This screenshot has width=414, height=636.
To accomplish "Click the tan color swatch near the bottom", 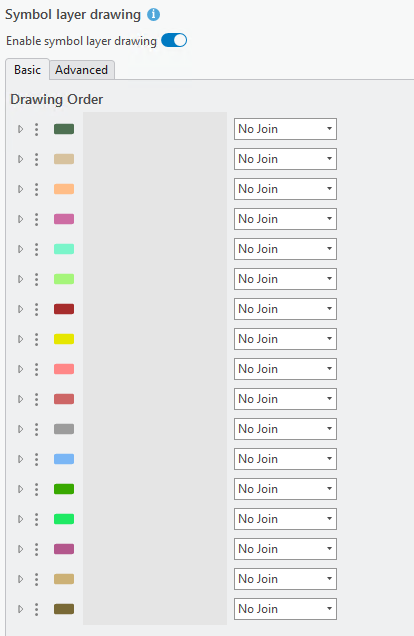I will pyautogui.click(x=64, y=579).
